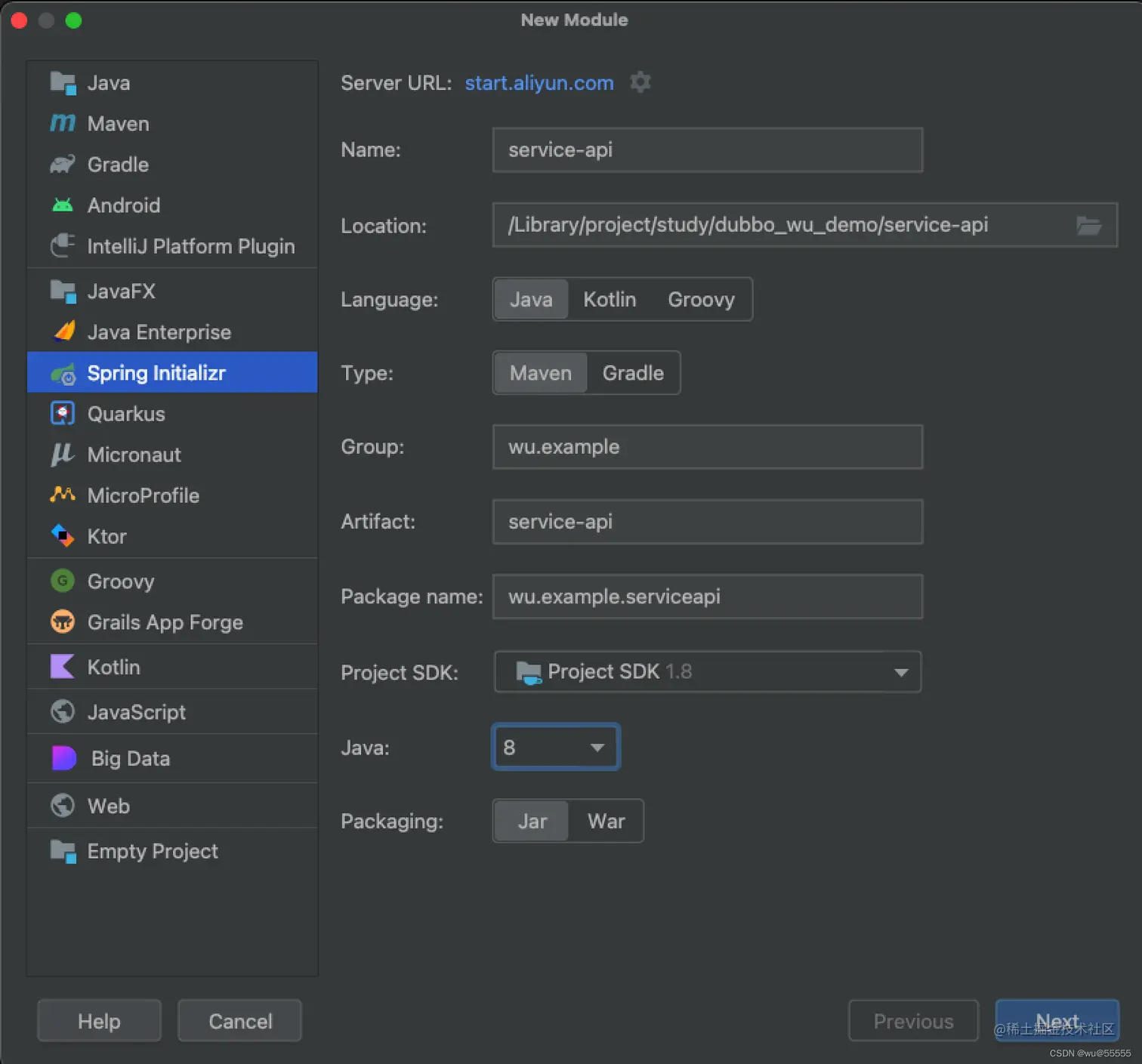Click the Java Enterprise flame icon
The image size is (1142, 1064).
[64, 332]
